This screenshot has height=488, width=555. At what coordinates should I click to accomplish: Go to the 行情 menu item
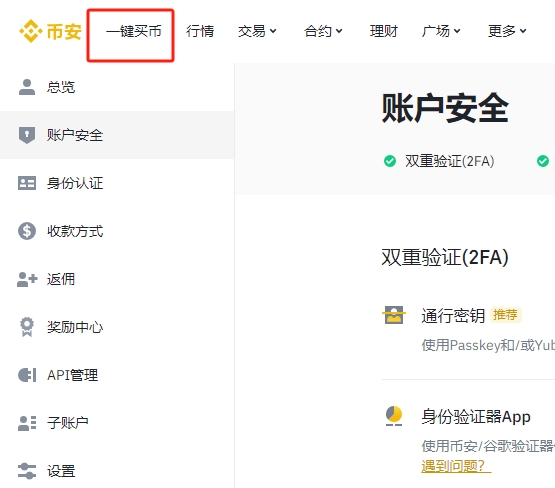(x=200, y=31)
